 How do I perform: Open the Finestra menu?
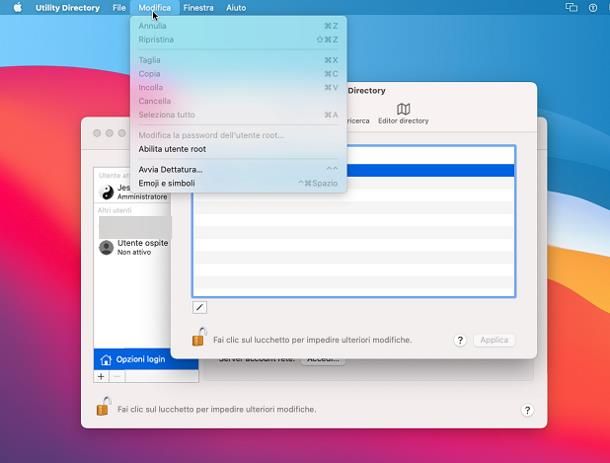click(x=198, y=8)
